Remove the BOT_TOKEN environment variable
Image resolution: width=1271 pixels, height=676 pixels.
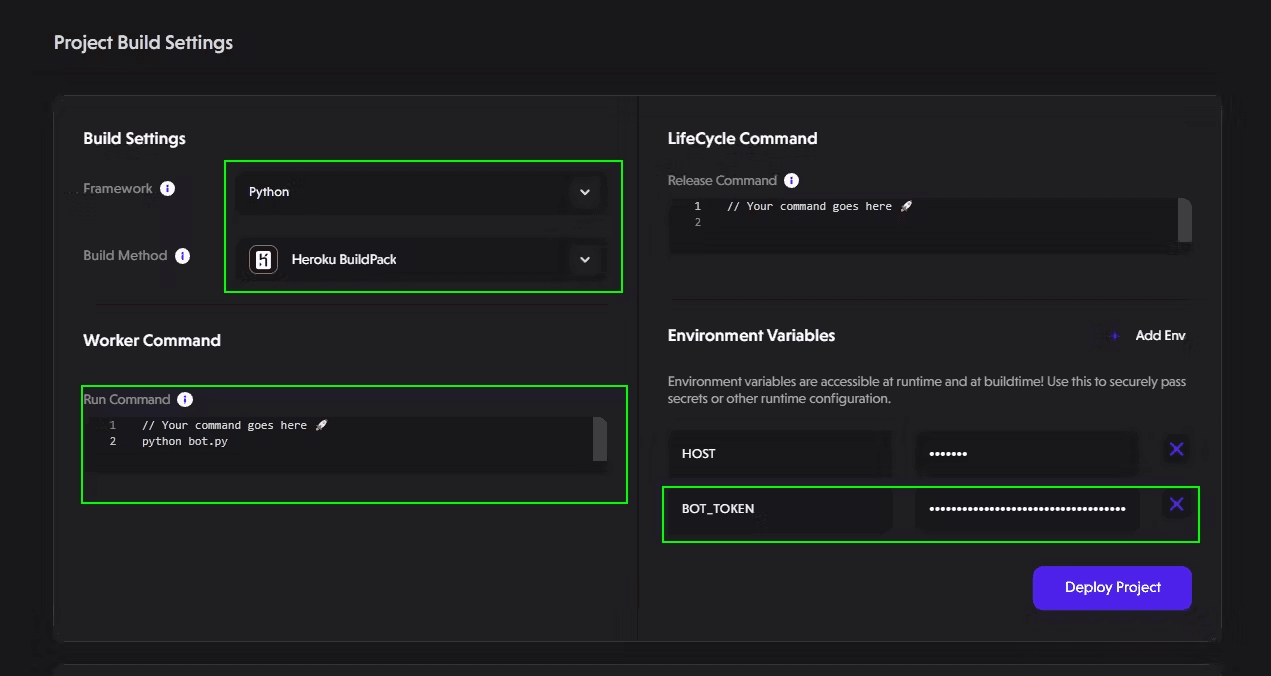[x=1176, y=504]
